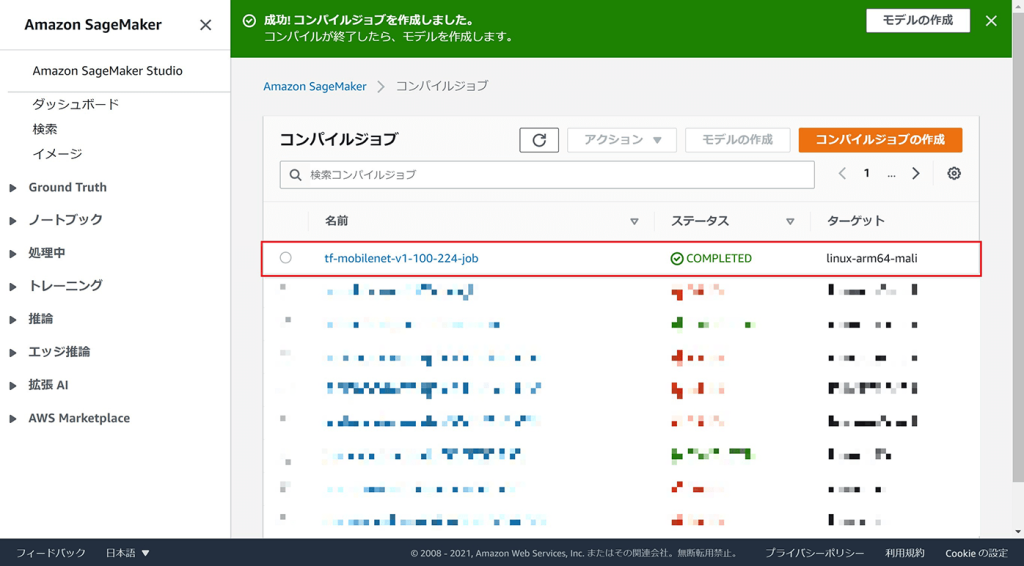The height and width of the screenshot is (566, 1024).
Task: Open 日本語 language selector
Action: tap(127, 553)
